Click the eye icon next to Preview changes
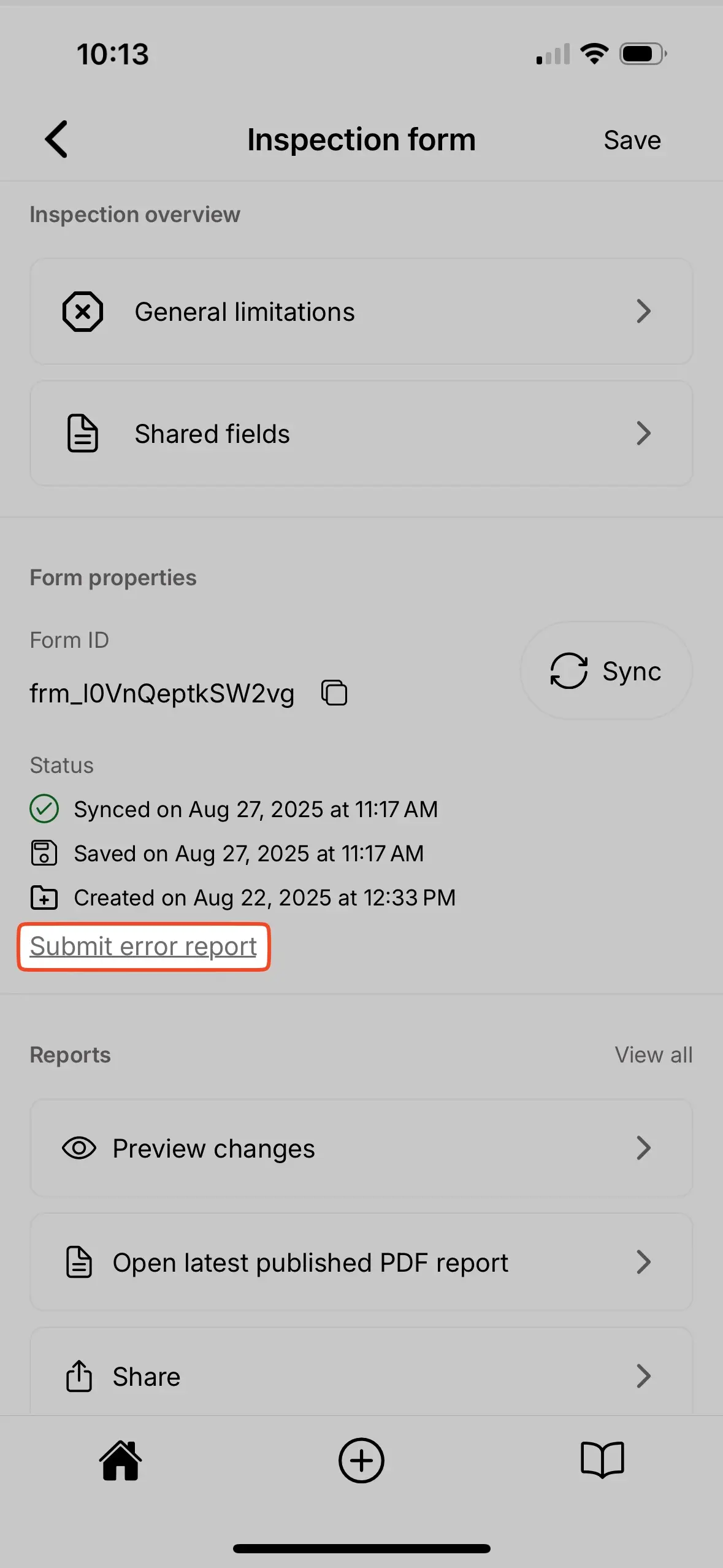Viewport: 723px width, 1568px height. click(78, 1147)
